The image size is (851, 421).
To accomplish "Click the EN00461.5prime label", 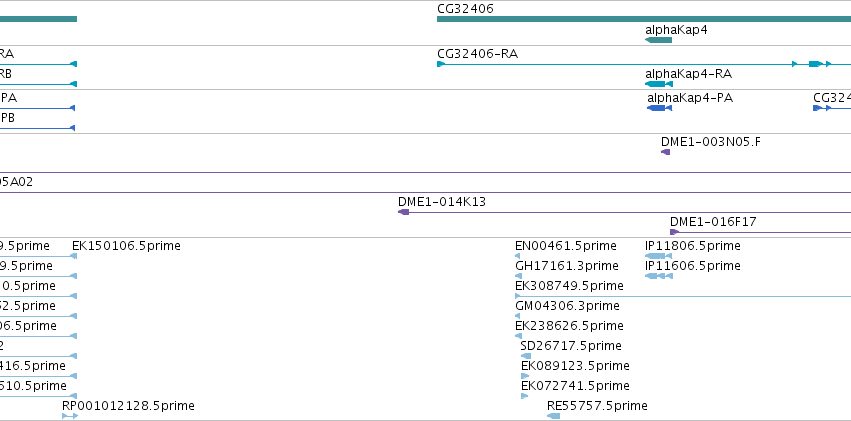I will click(566, 246).
